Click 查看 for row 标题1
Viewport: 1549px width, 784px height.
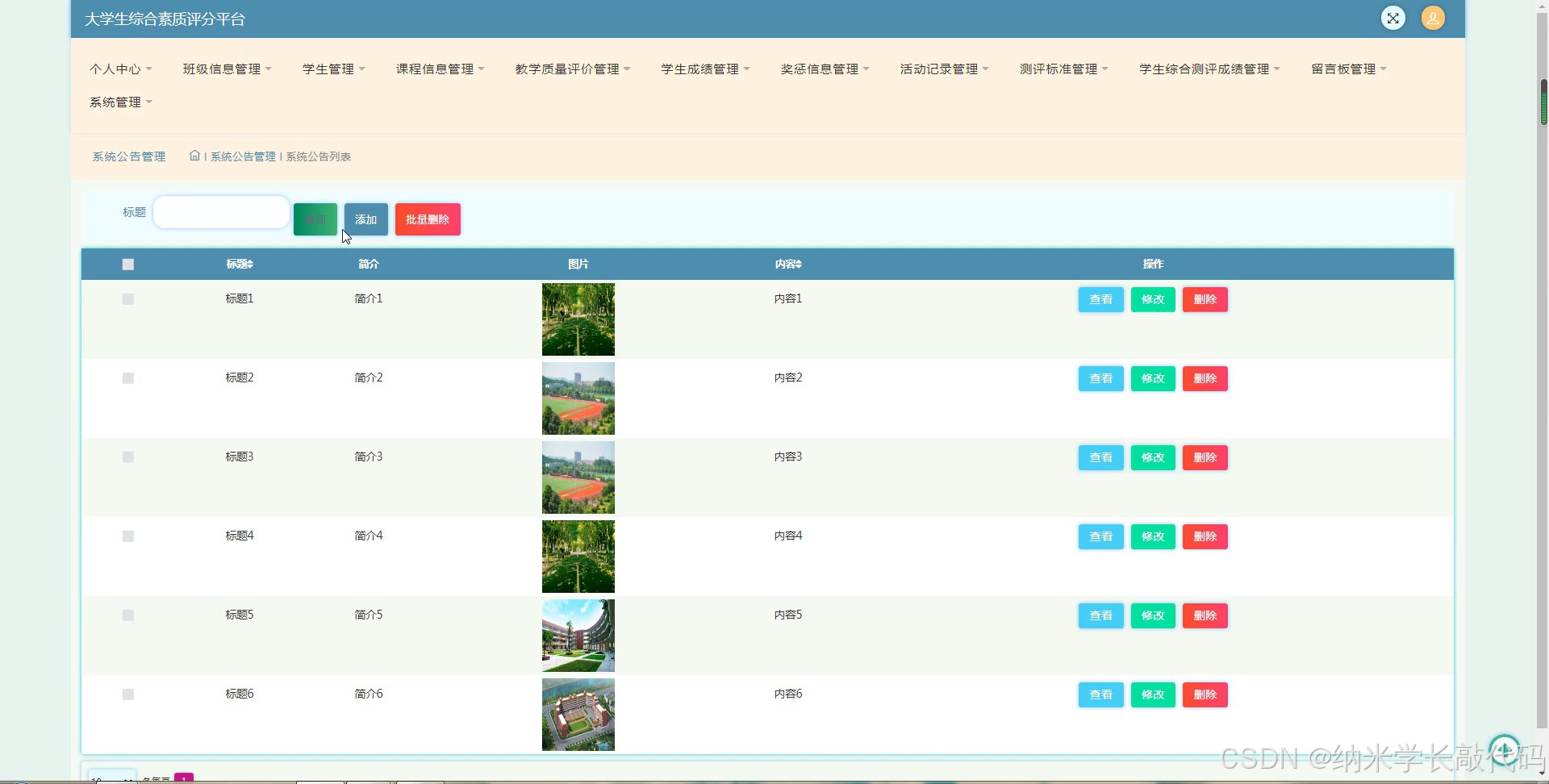click(x=1101, y=299)
